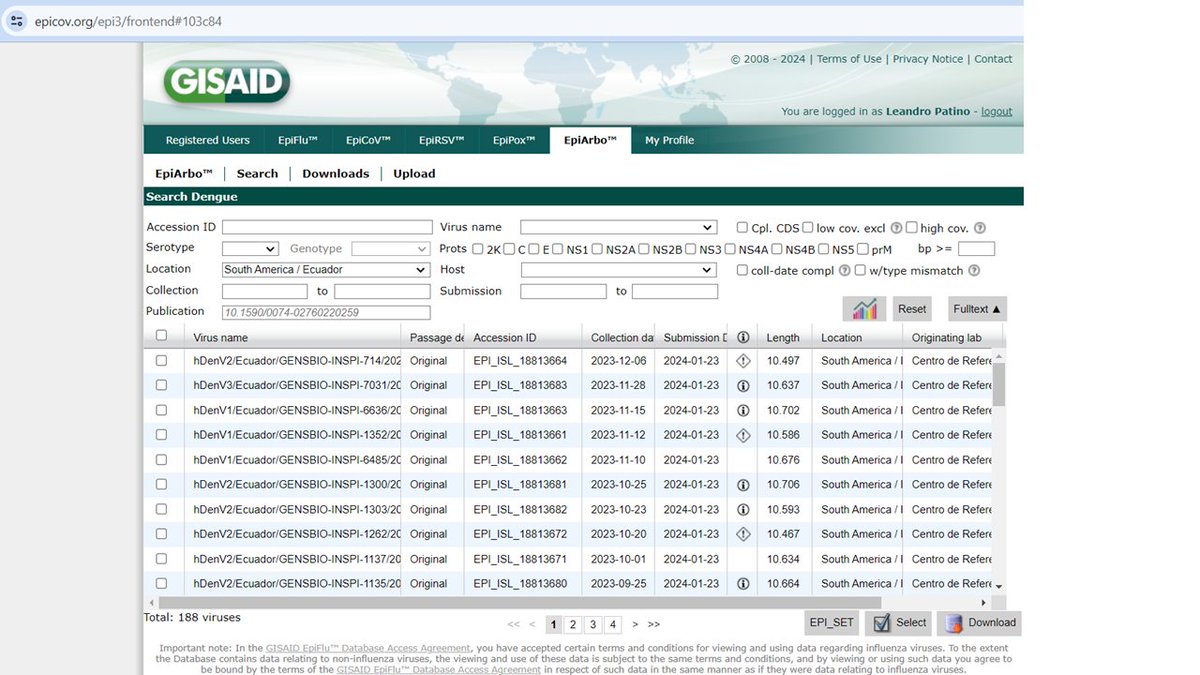The height and width of the screenshot is (675, 1200).
Task: Click info icon for EPI_ISL_18813682 row
Action: click(743, 510)
